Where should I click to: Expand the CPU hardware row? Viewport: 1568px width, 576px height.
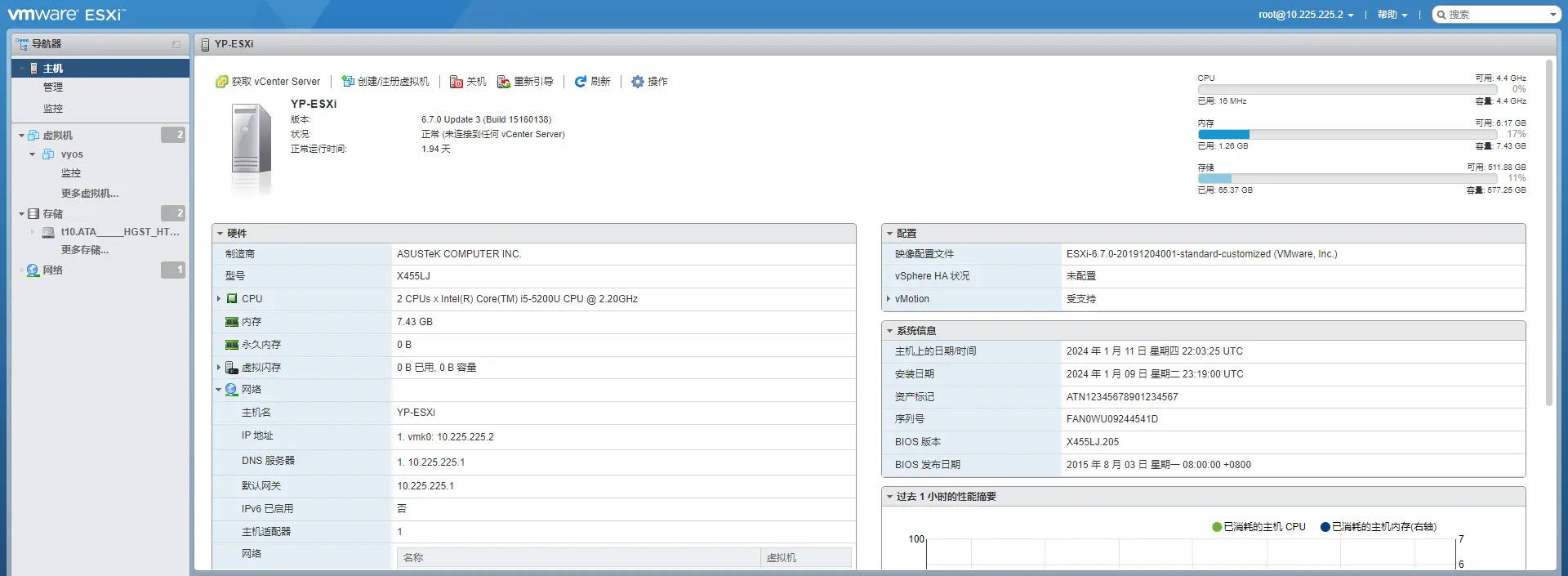pyautogui.click(x=219, y=299)
